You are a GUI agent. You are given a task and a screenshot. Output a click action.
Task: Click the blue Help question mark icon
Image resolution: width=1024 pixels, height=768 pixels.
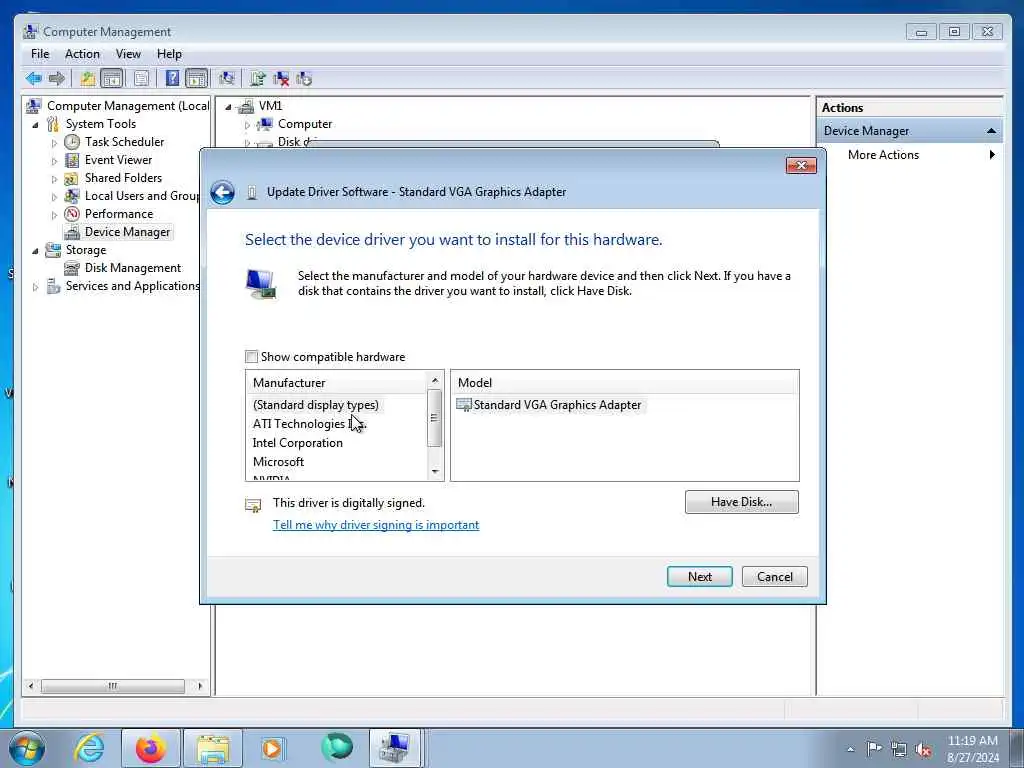point(172,79)
